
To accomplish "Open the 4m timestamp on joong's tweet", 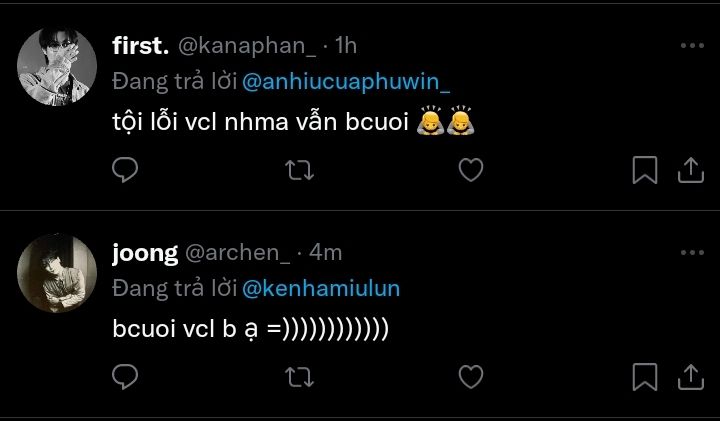I will (326, 253).
